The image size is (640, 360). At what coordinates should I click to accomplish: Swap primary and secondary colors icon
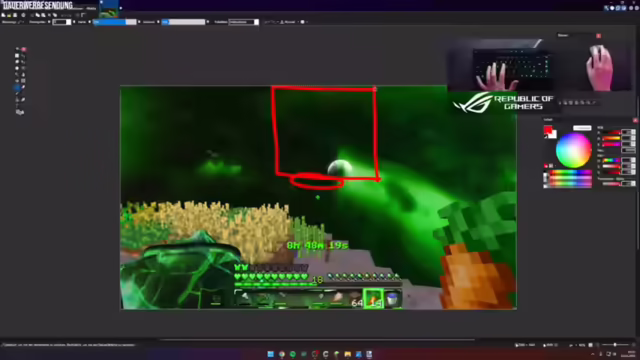546,137
